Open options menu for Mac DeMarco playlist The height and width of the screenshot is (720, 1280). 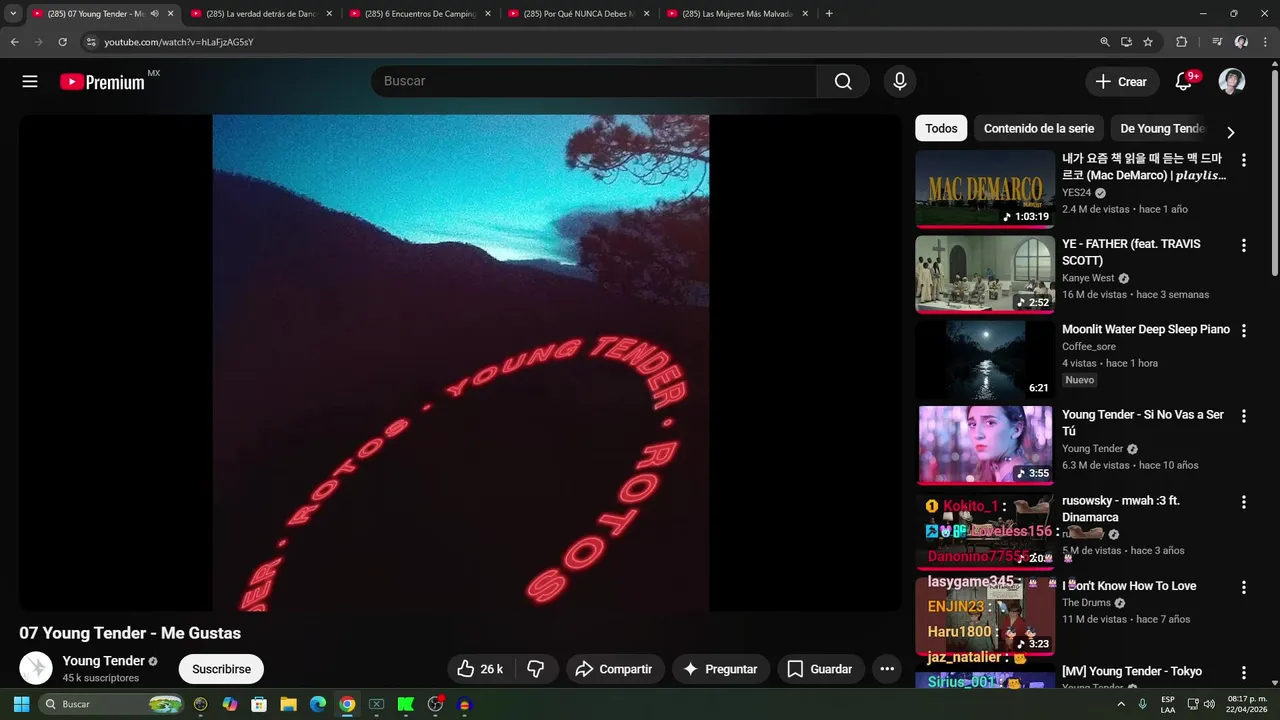[x=1244, y=160]
